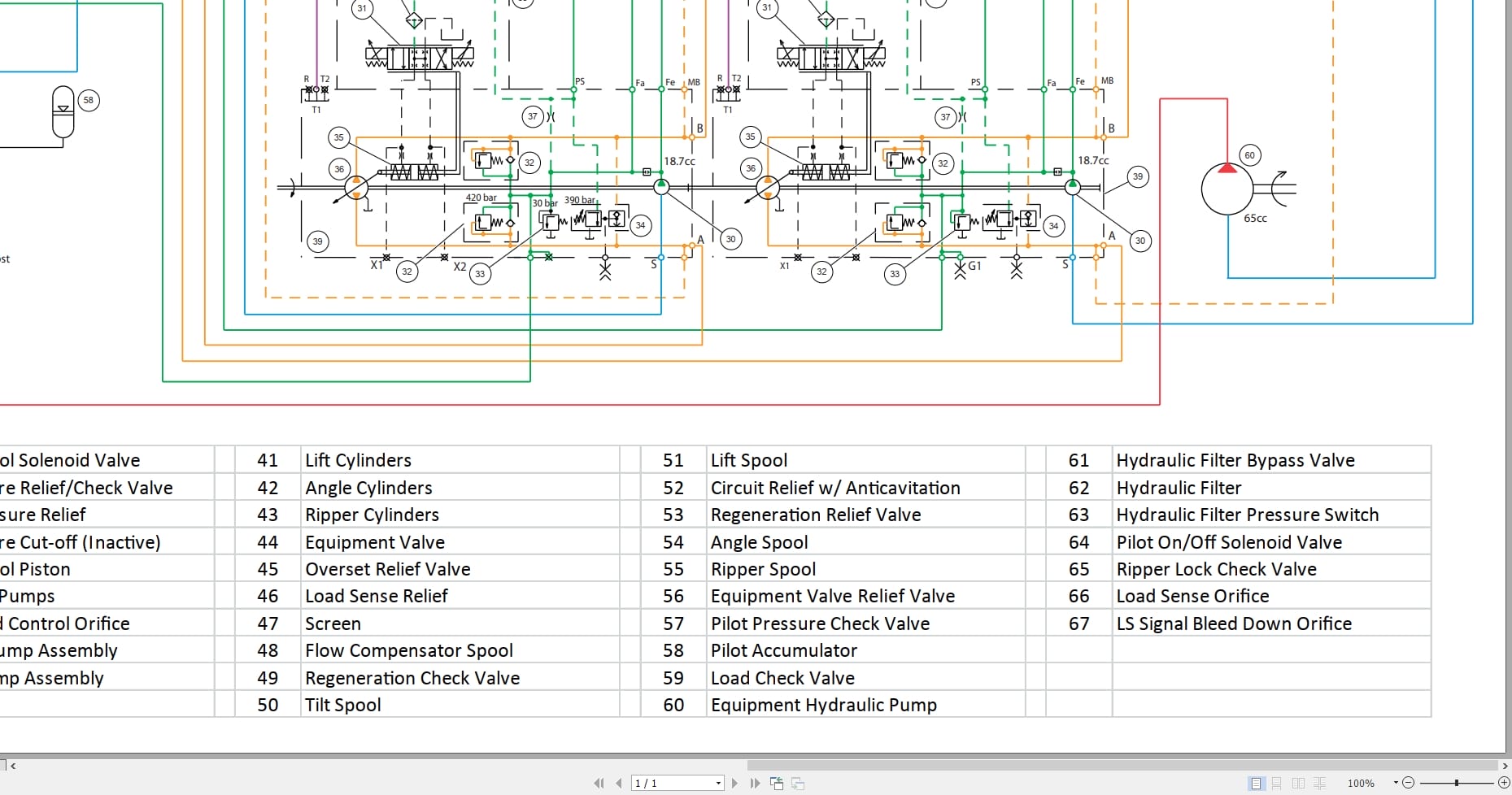Jump to the last page icon
Image resolution: width=1512 pixels, height=795 pixels.
[x=756, y=783]
